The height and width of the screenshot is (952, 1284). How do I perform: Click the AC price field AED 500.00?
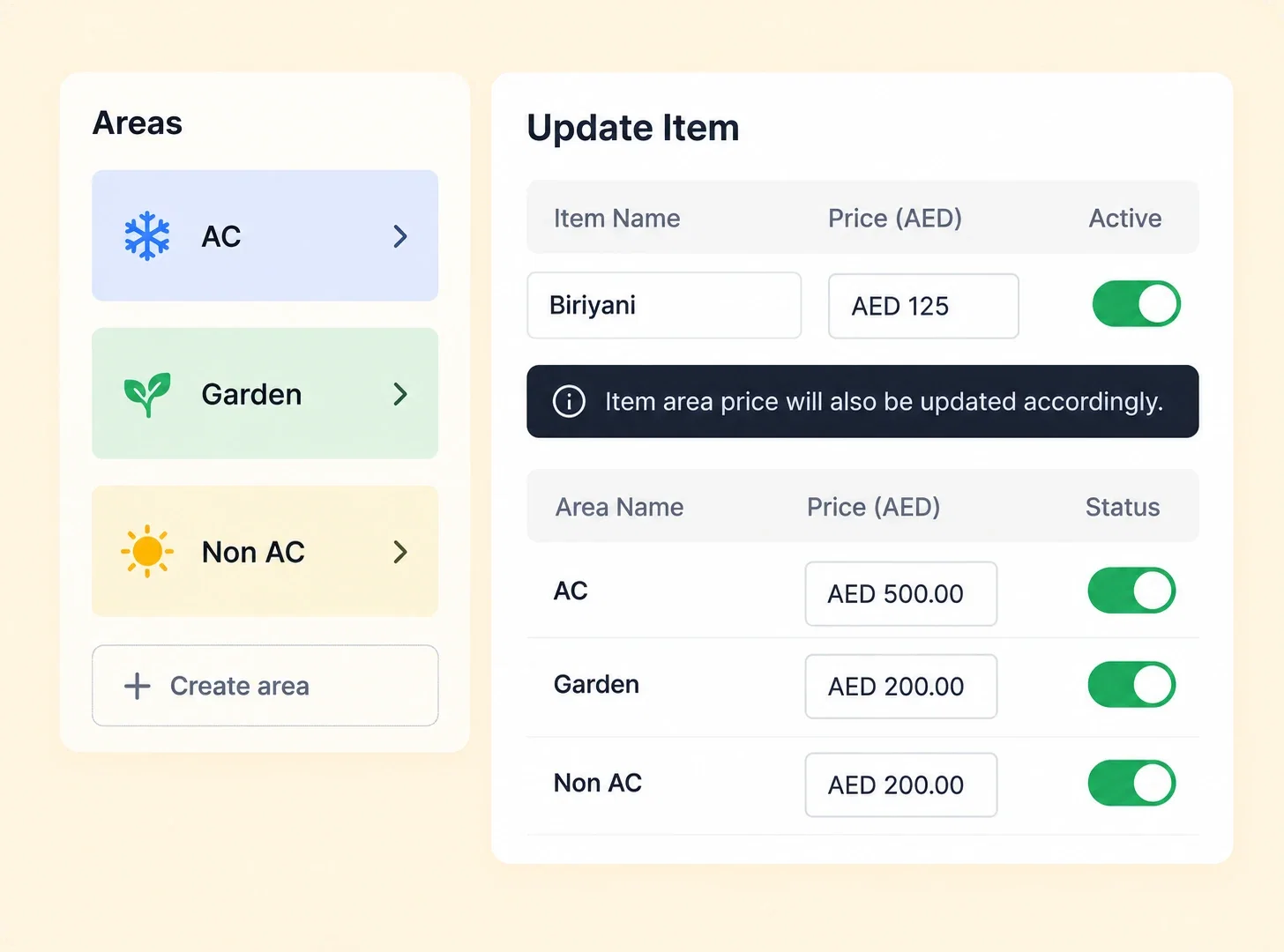(x=901, y=594)
